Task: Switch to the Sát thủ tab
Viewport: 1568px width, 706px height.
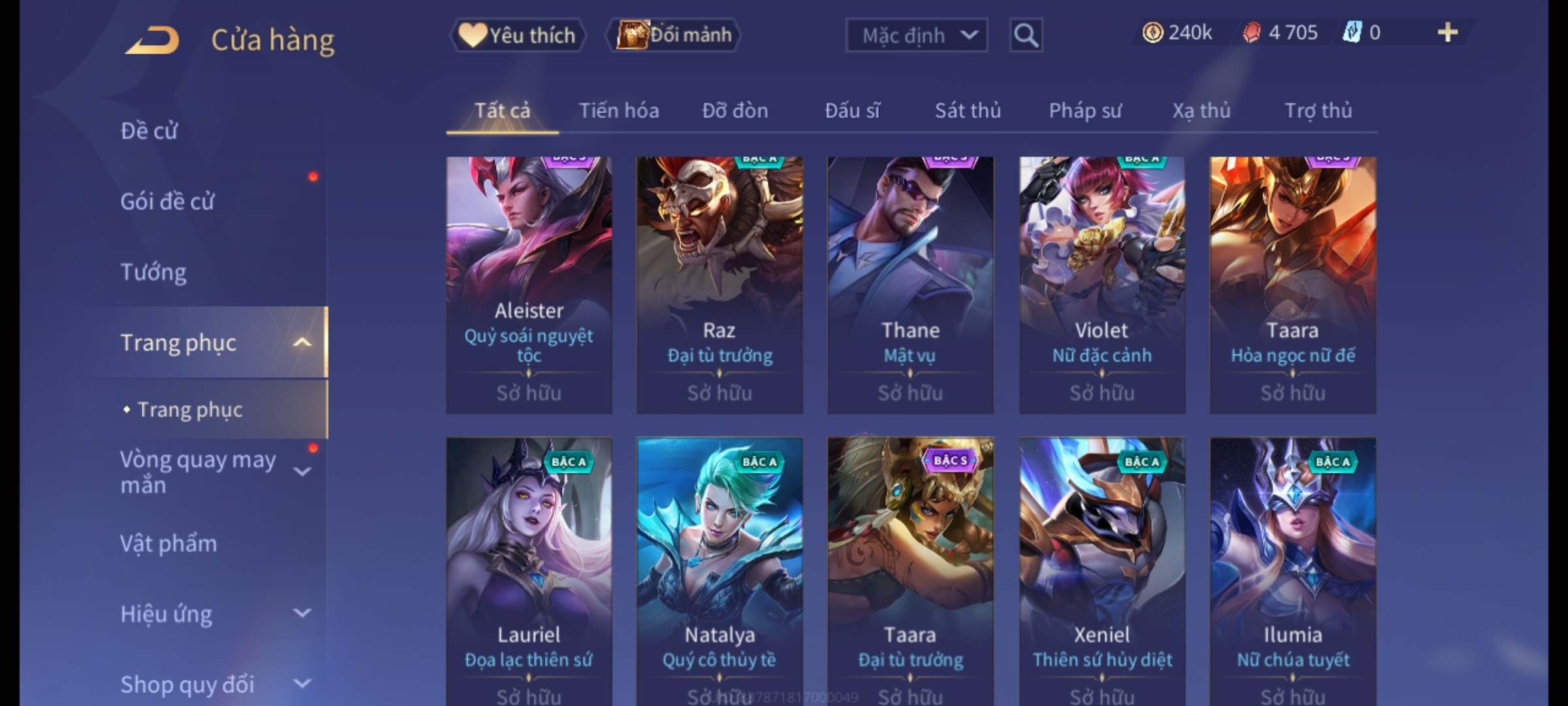Action: (x=968, y=110)
